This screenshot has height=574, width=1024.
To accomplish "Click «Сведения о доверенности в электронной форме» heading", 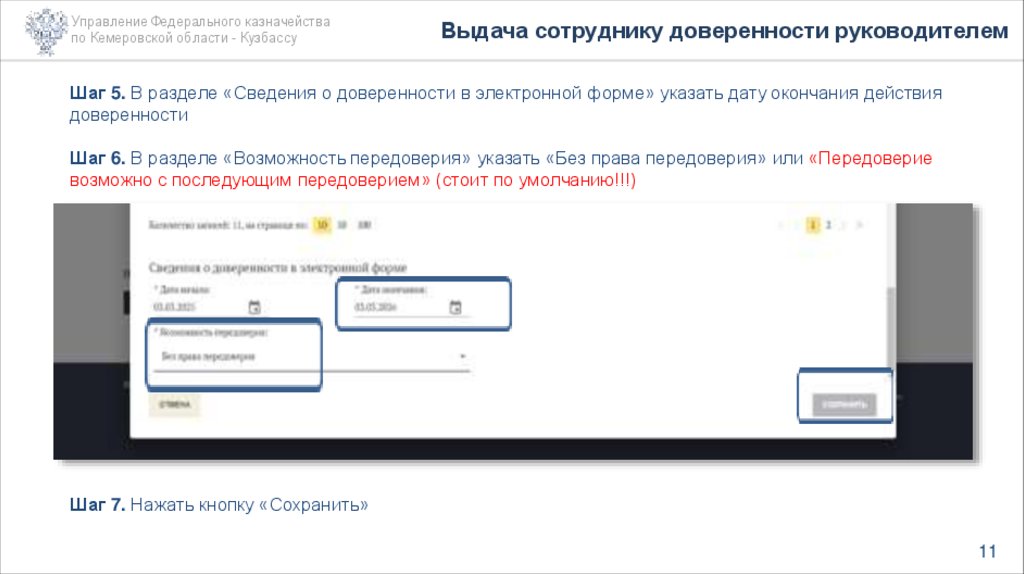I will pos(278,268).
